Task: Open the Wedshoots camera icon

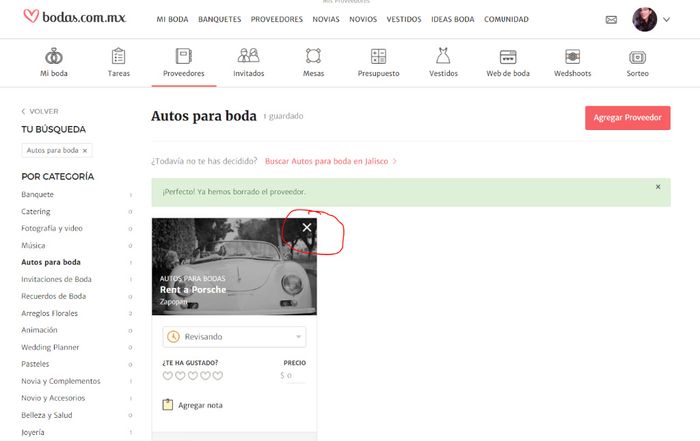Action: [x=573, y=57]
